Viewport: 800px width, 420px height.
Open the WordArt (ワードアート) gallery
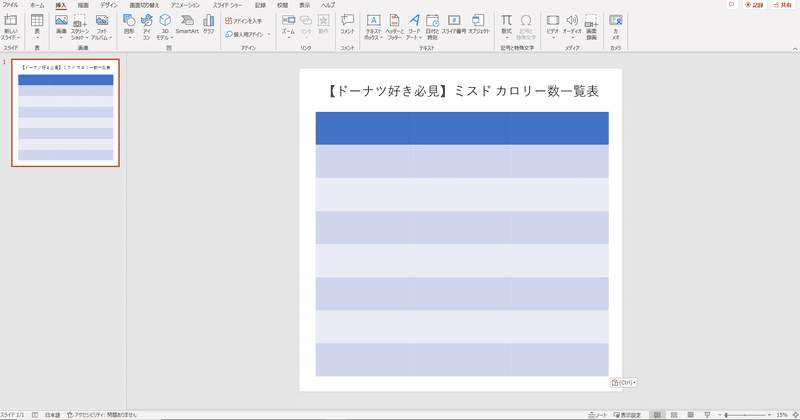point(414,27)
